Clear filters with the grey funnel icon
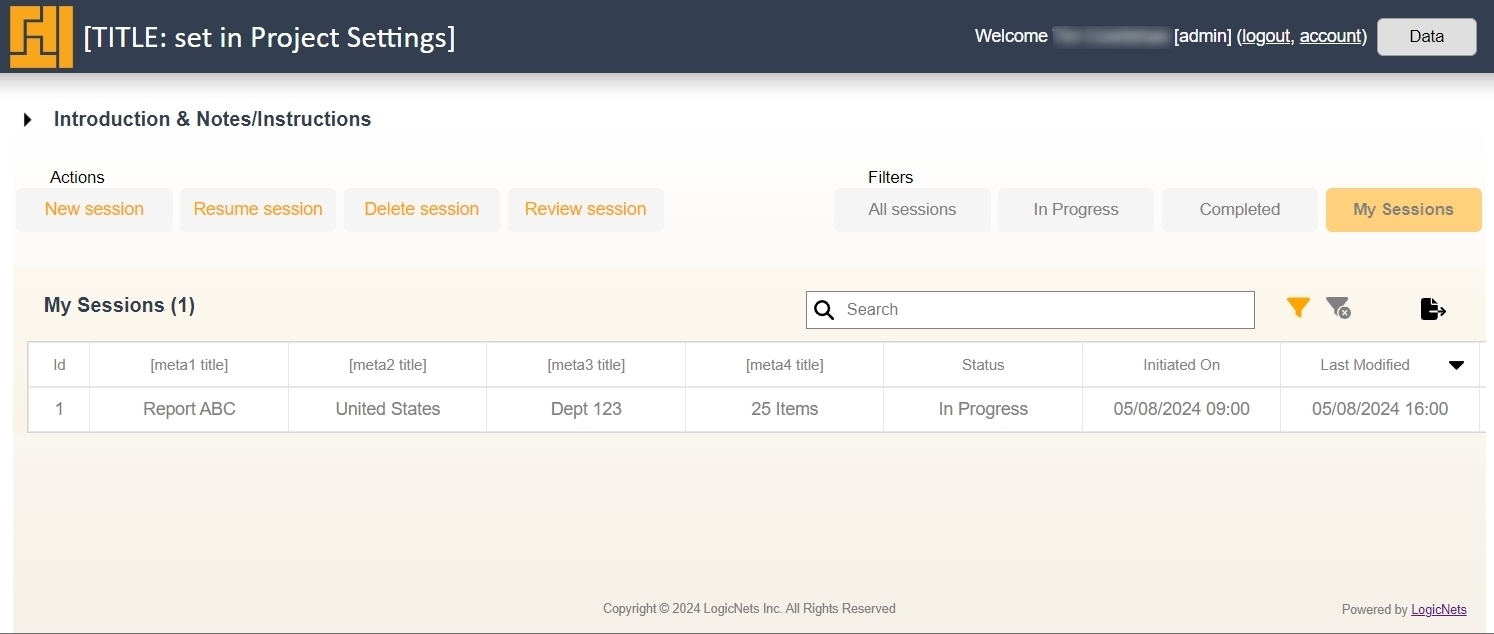 click(1338, 308)
